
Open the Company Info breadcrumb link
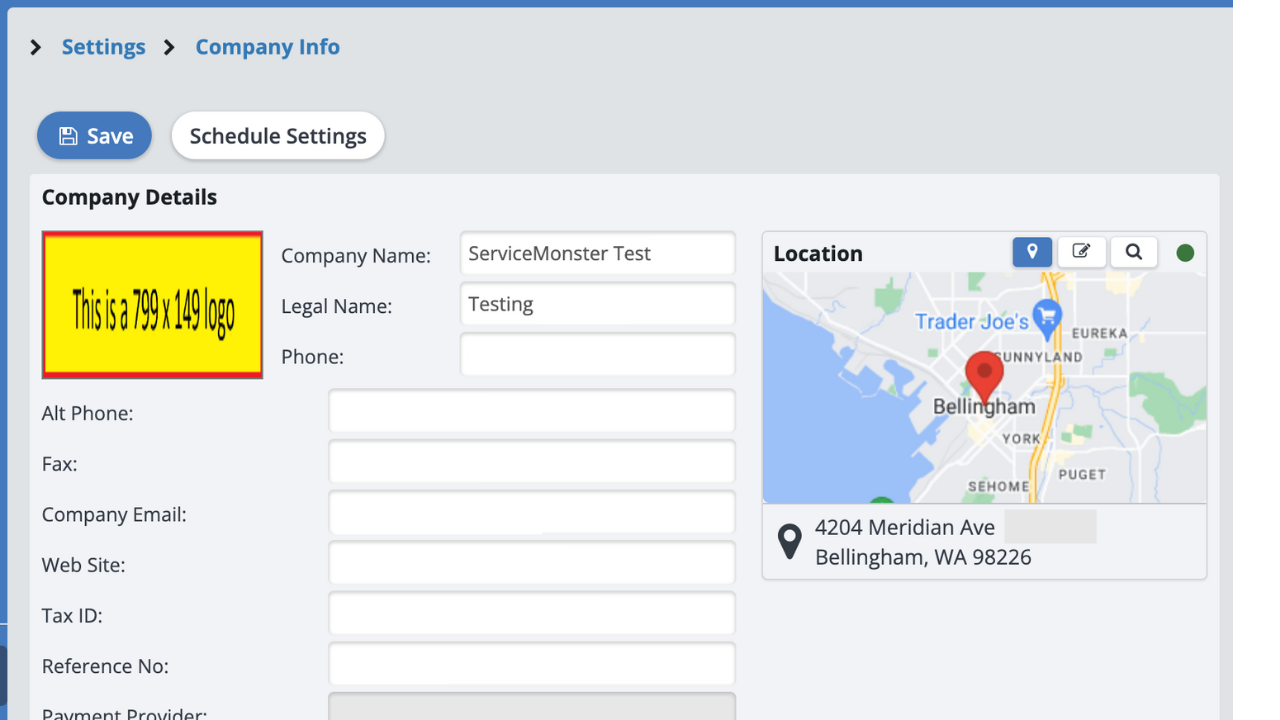click(x=267, y=47)
